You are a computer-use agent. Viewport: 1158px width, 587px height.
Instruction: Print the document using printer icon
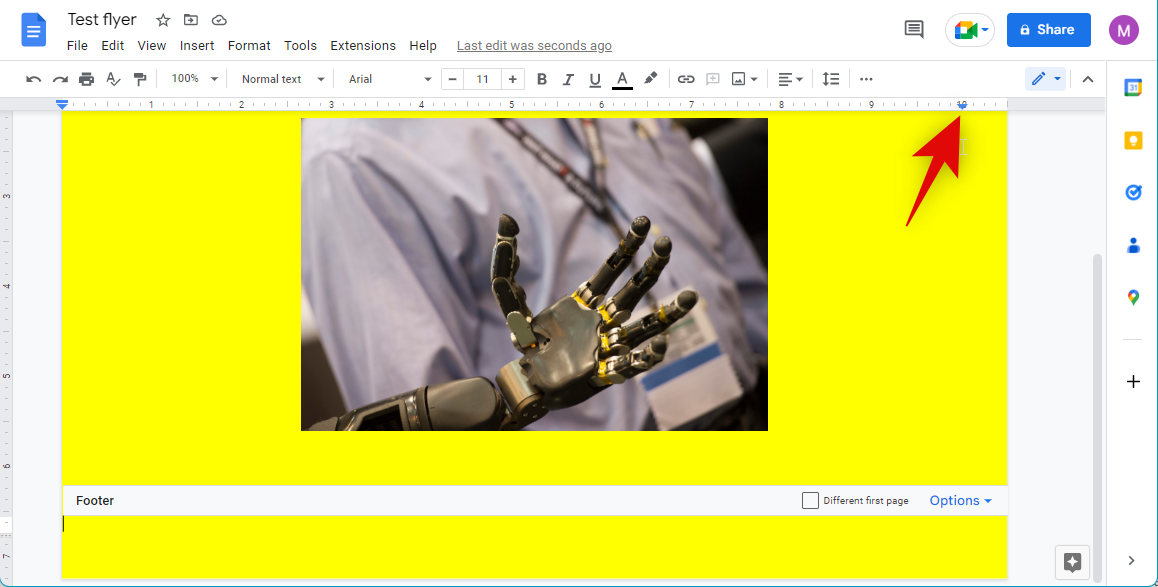point(87,79)
